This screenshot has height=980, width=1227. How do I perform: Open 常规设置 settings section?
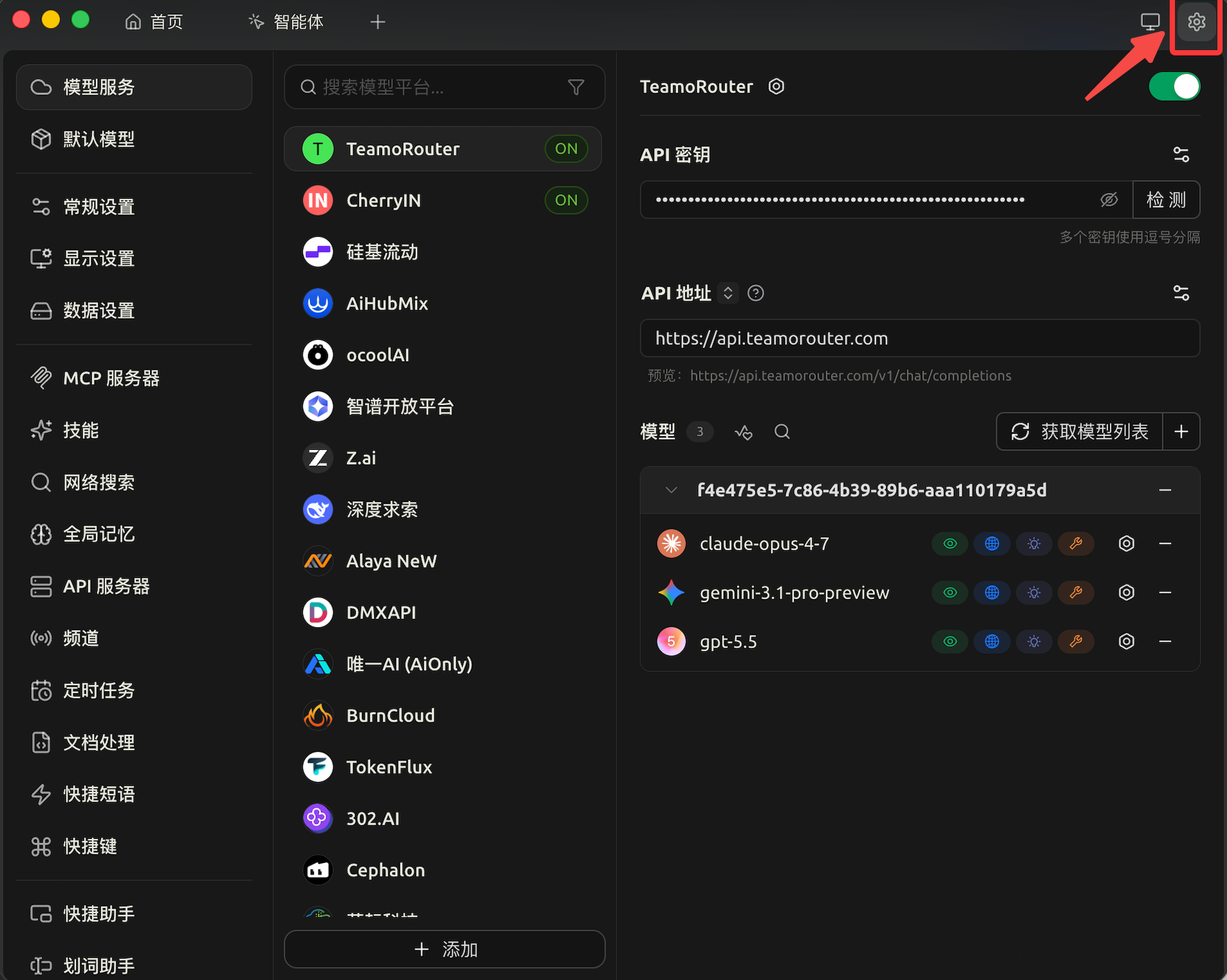134,207
